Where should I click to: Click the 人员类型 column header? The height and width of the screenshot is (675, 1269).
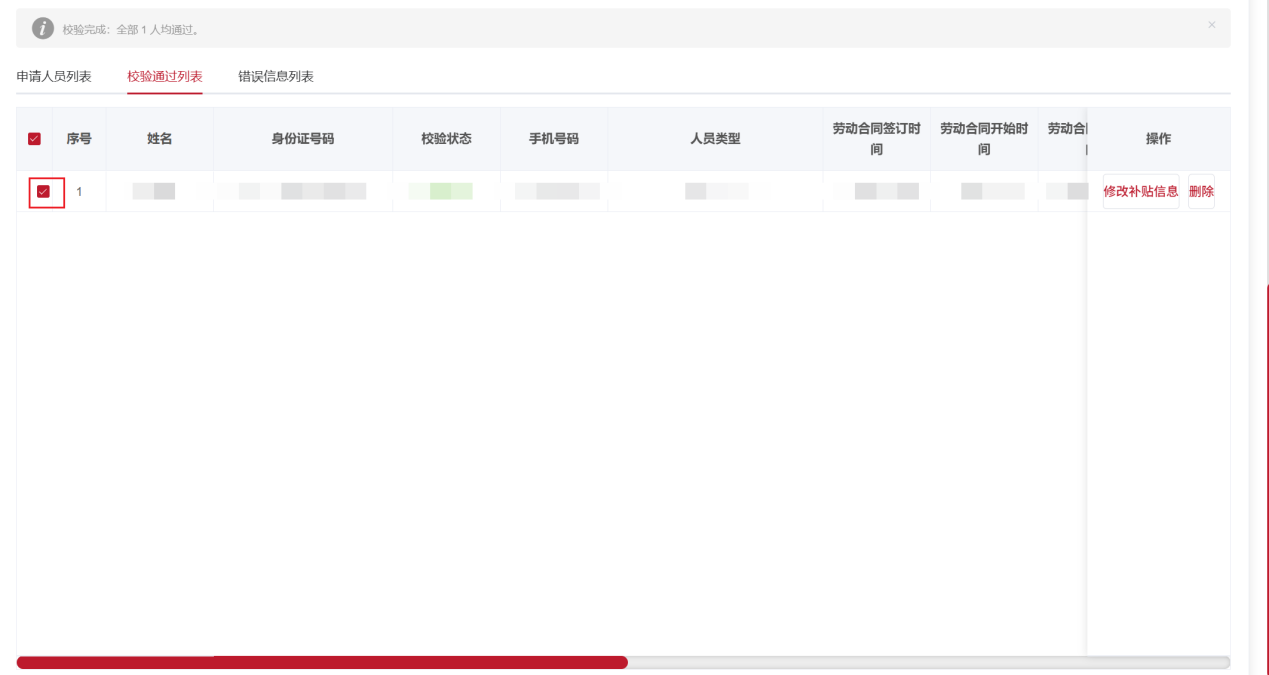coord(715,139)
